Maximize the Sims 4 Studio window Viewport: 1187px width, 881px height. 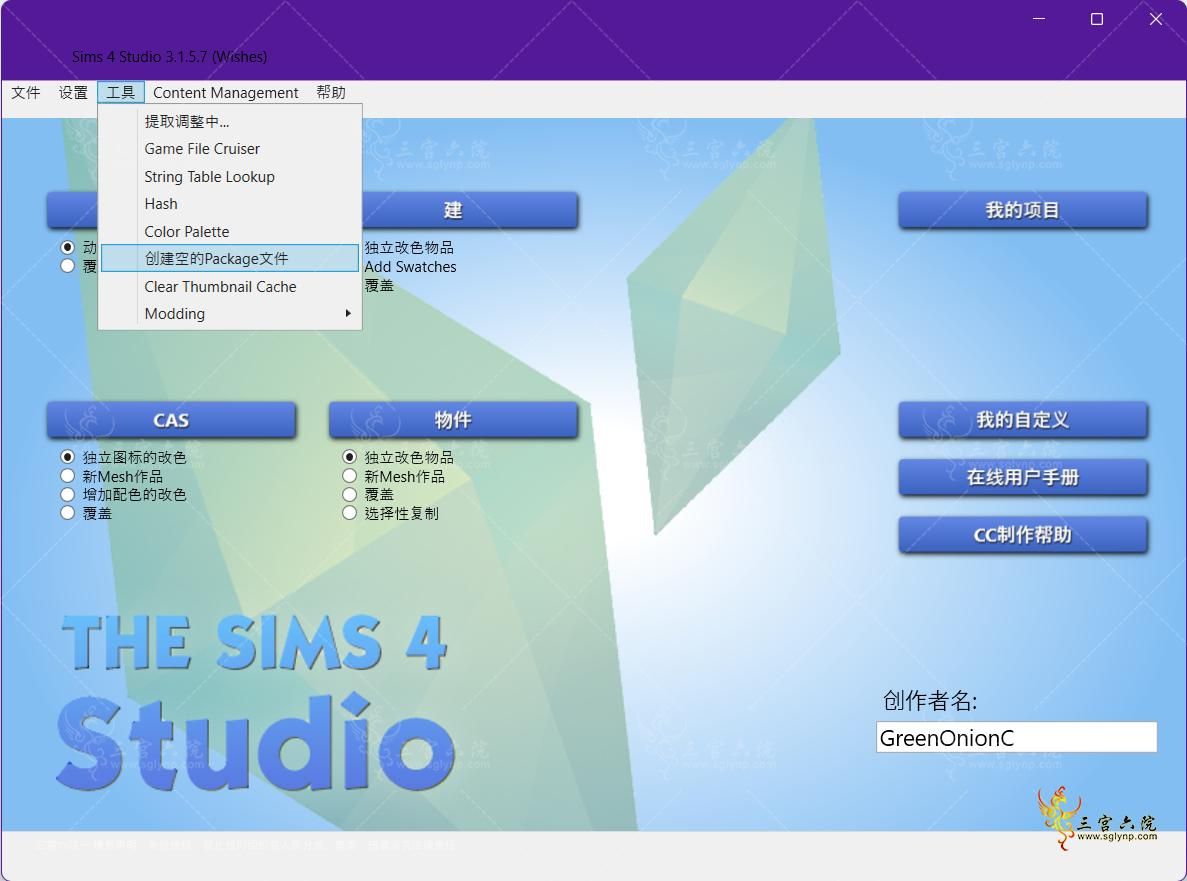click(x=1097, y=19)
